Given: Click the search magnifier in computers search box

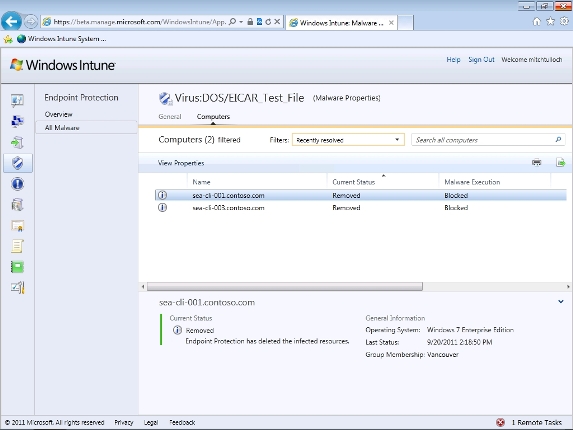Looking at the screenshot, I should pyautogui.click(x=558, y=140).
